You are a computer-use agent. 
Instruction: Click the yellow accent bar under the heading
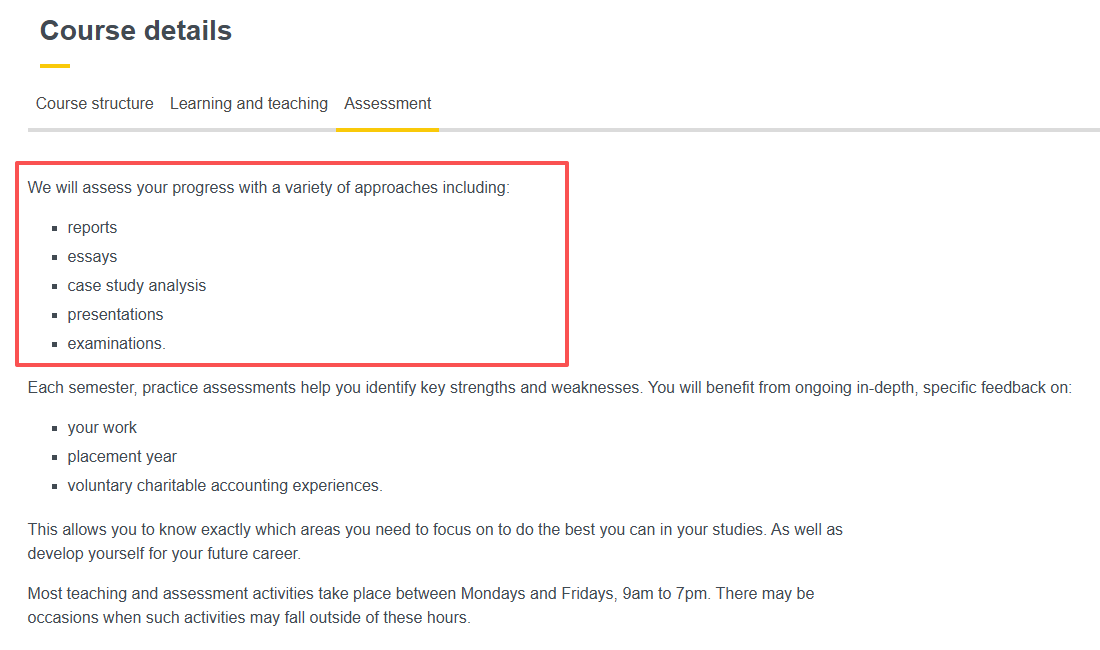(x=55, y=66)
